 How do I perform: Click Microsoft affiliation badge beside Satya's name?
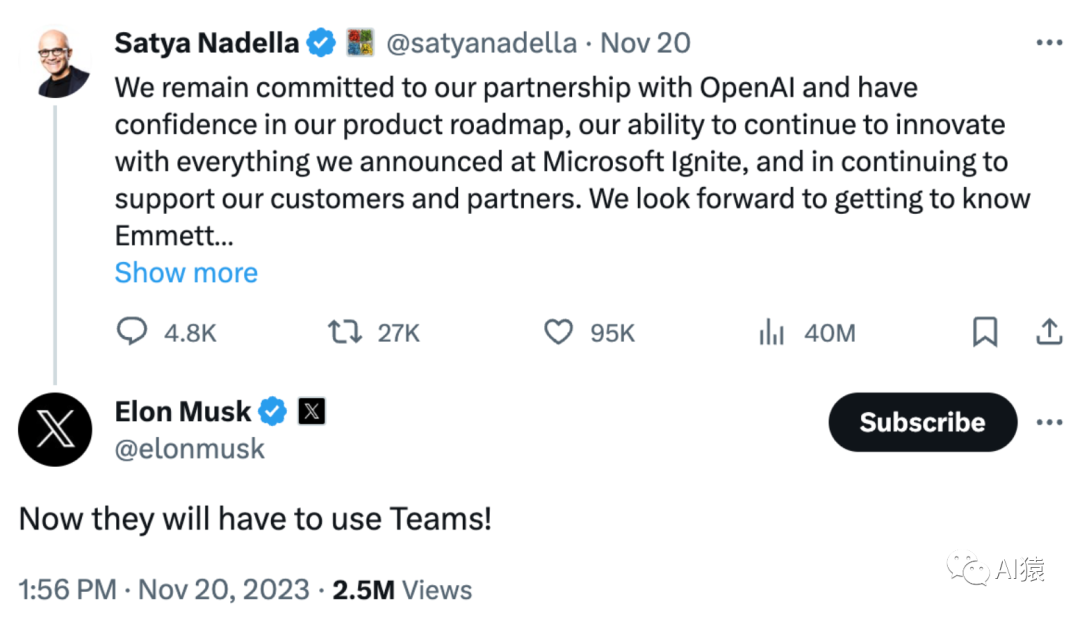(360, 43)
